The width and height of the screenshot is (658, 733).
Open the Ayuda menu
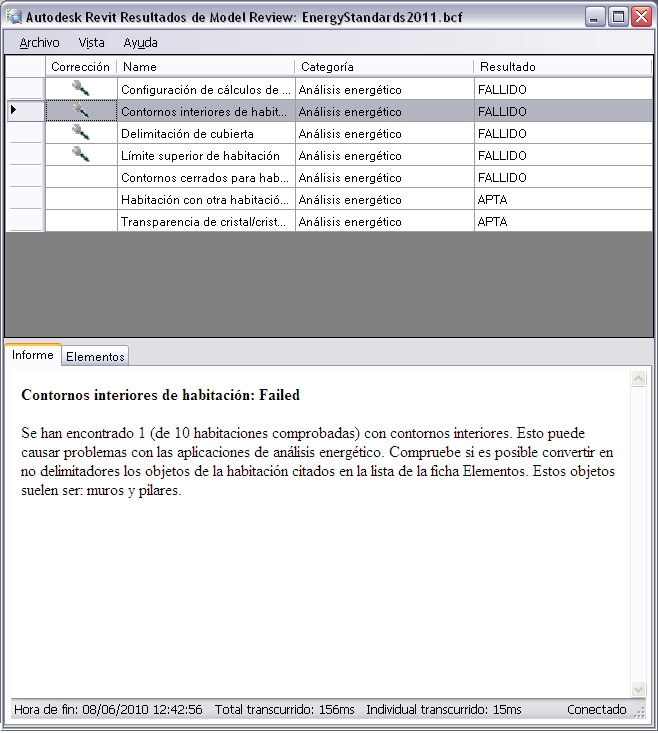click(x=140, y=43)
